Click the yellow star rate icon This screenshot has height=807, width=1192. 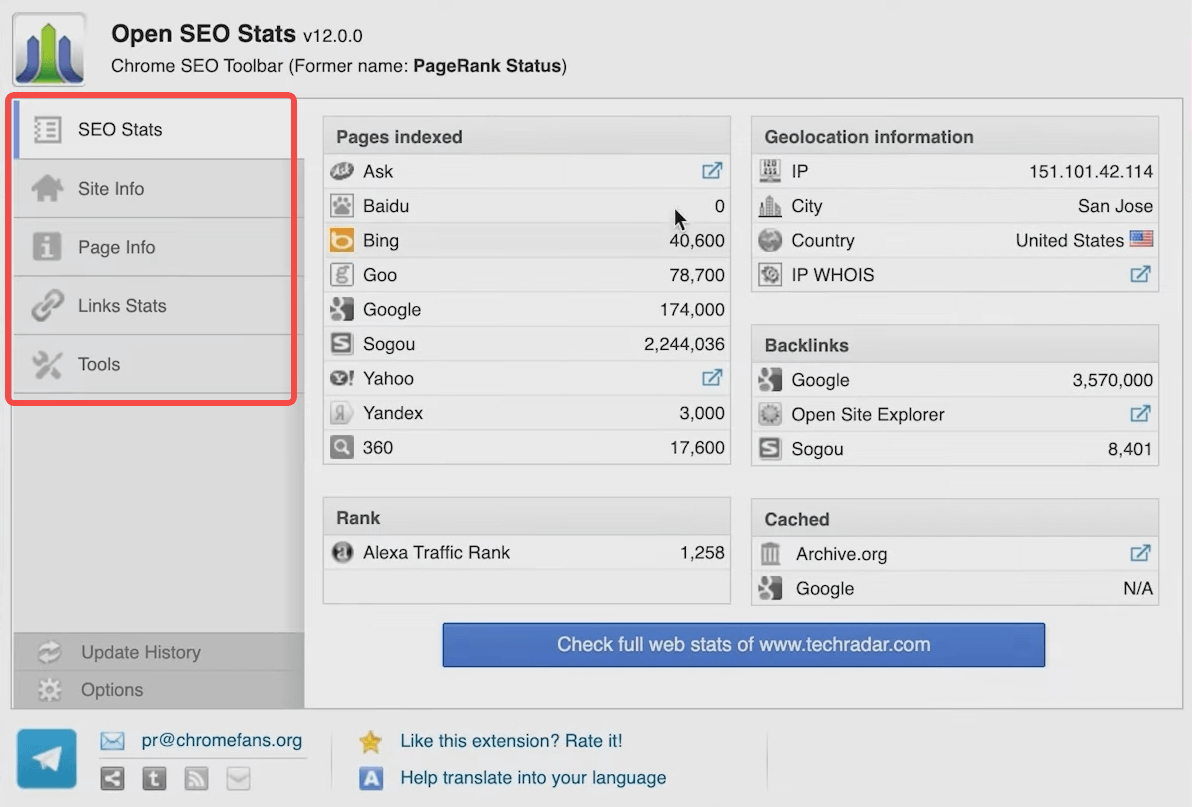pyautogui.click(x=370, y=741)
